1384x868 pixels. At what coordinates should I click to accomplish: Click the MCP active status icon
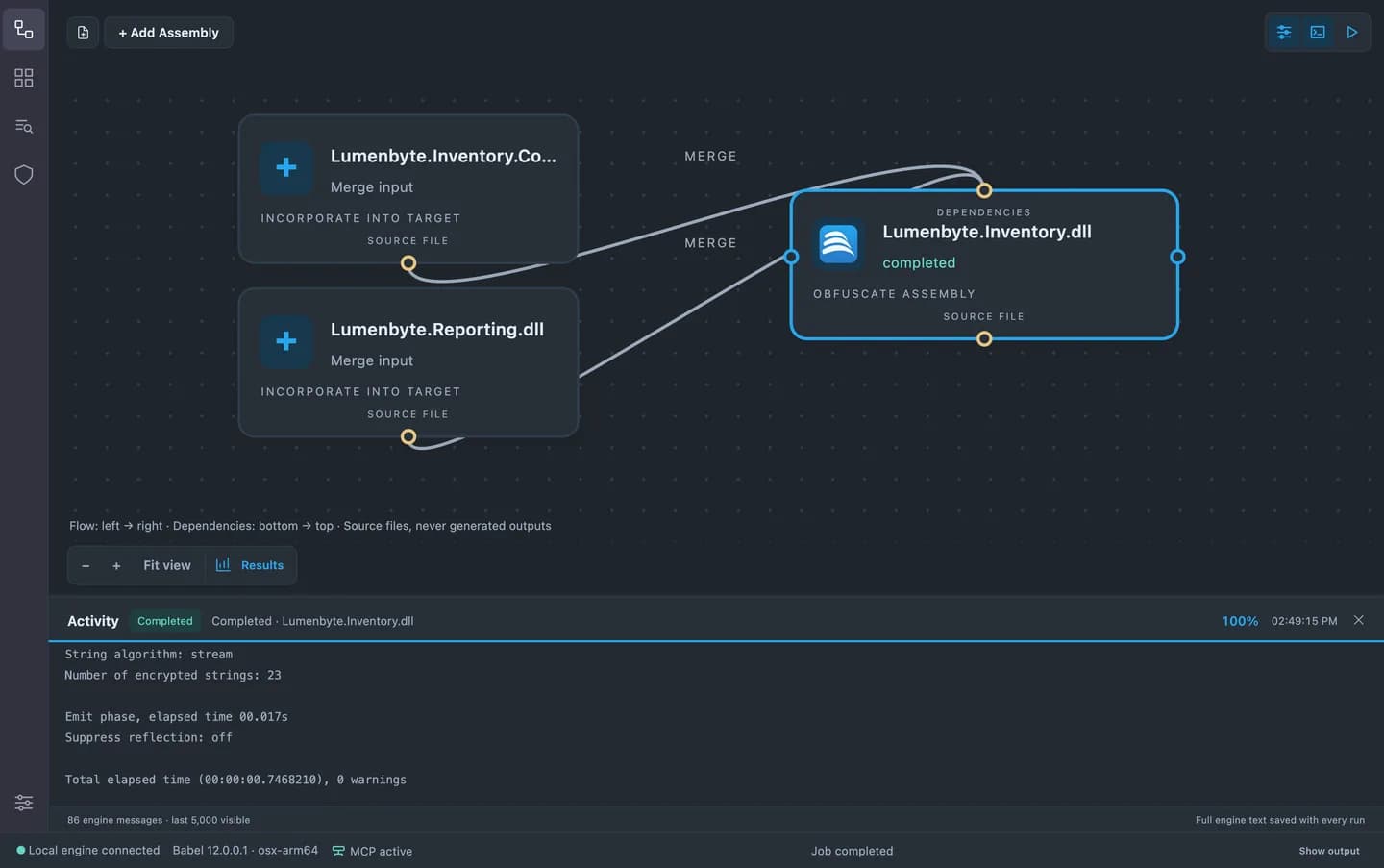338,851
